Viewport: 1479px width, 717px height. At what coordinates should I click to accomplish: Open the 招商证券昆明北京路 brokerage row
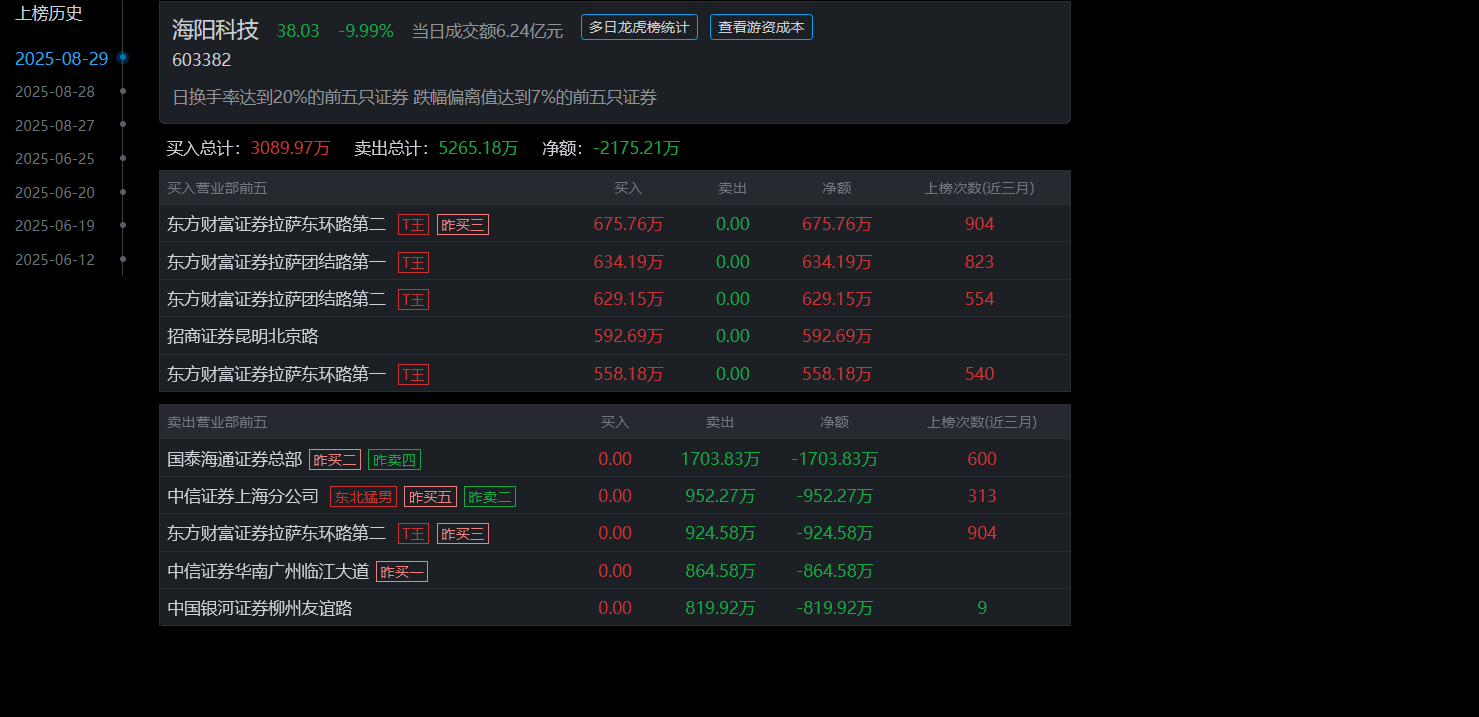615,336
